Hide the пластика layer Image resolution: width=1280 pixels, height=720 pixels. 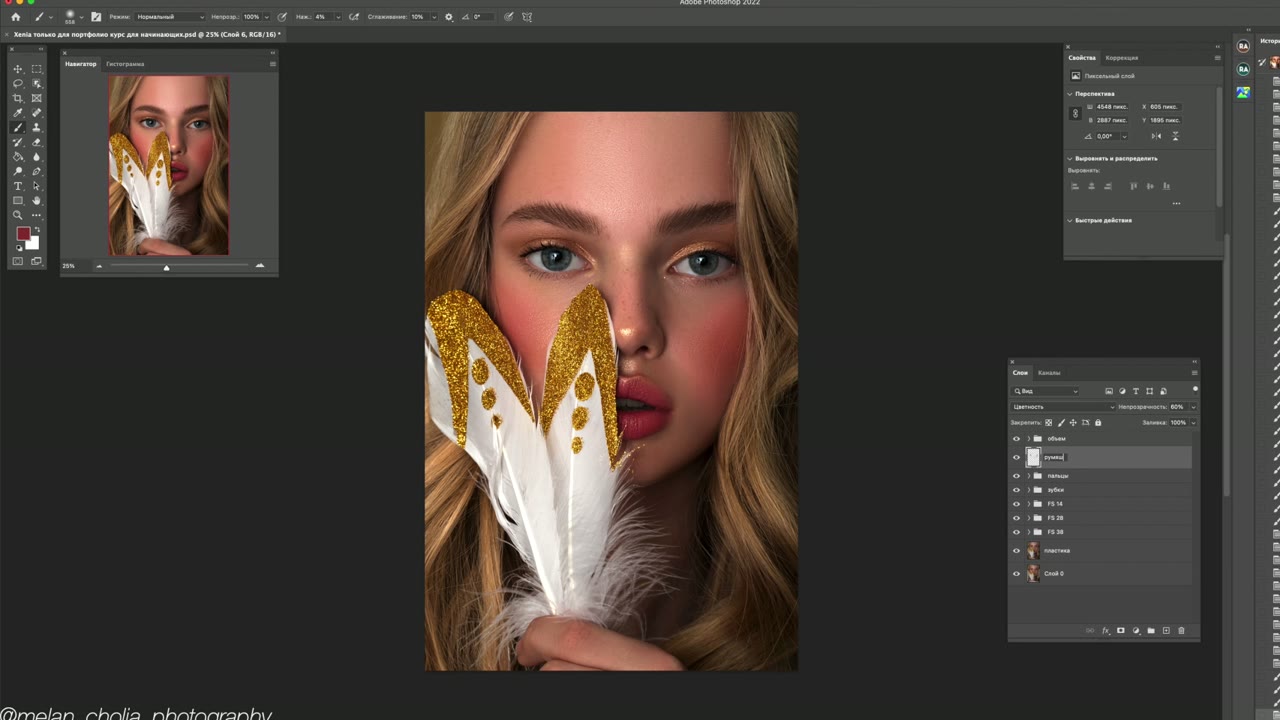(x=1017, y=551)
